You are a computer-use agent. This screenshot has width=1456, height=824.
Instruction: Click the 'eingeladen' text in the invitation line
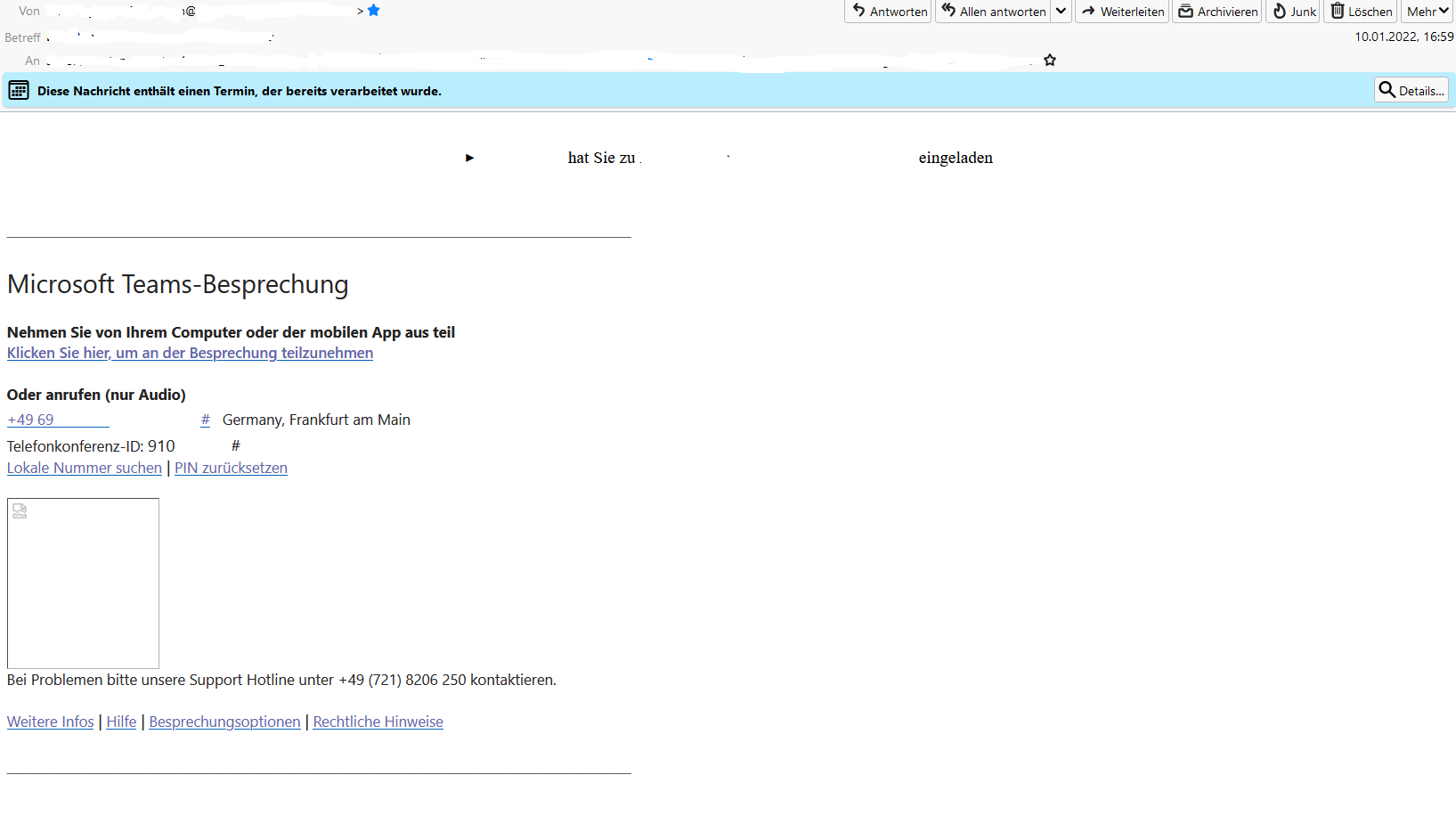[956, 158]
